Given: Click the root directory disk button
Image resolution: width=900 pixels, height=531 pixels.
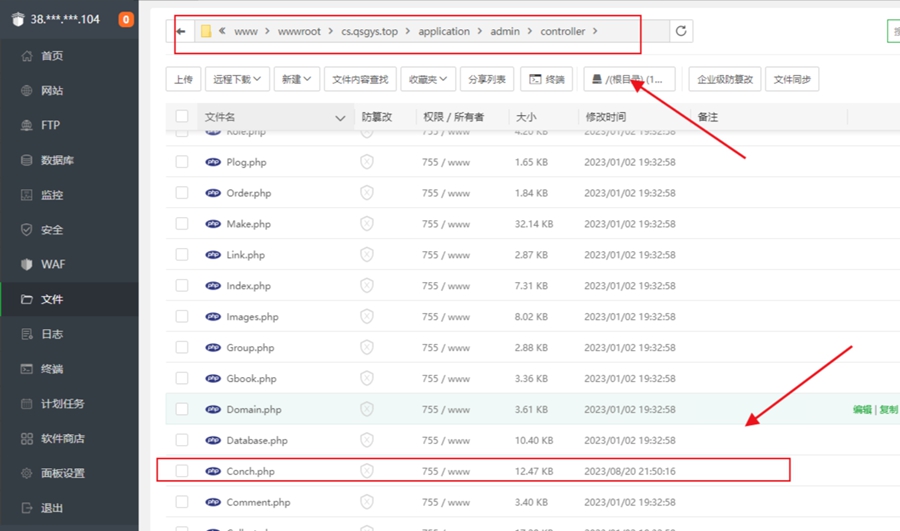Looking at the screenshot, I should 628,80.
